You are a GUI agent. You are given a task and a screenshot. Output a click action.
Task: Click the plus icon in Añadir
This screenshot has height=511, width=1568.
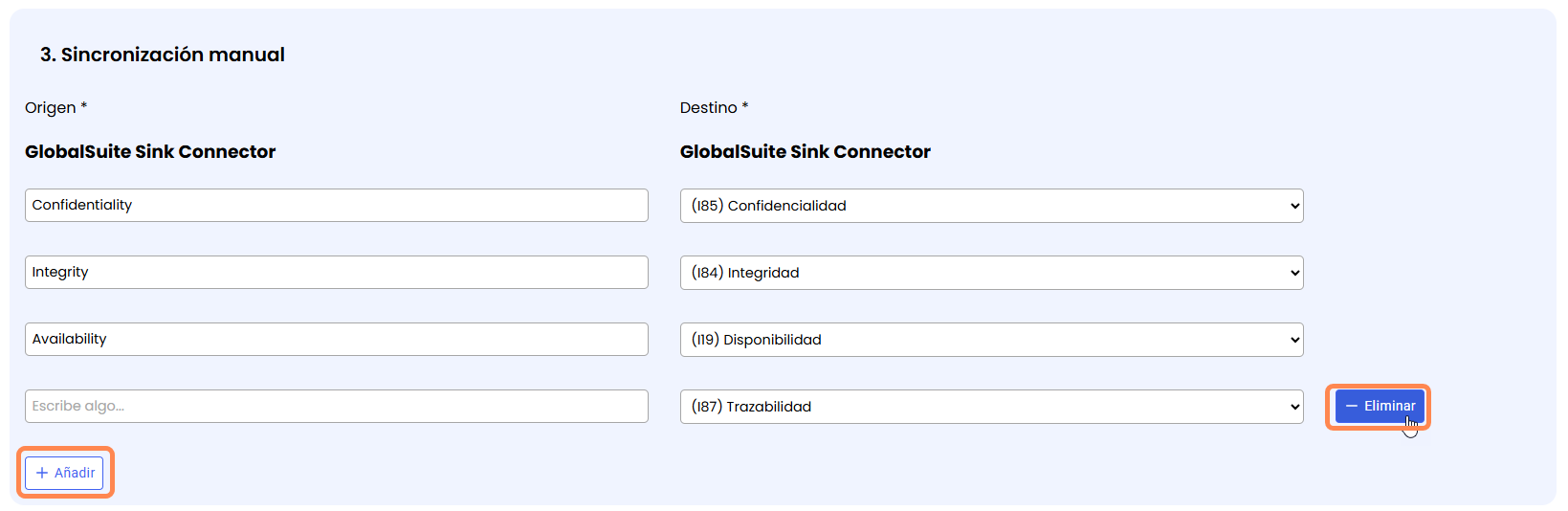point(42,473)
